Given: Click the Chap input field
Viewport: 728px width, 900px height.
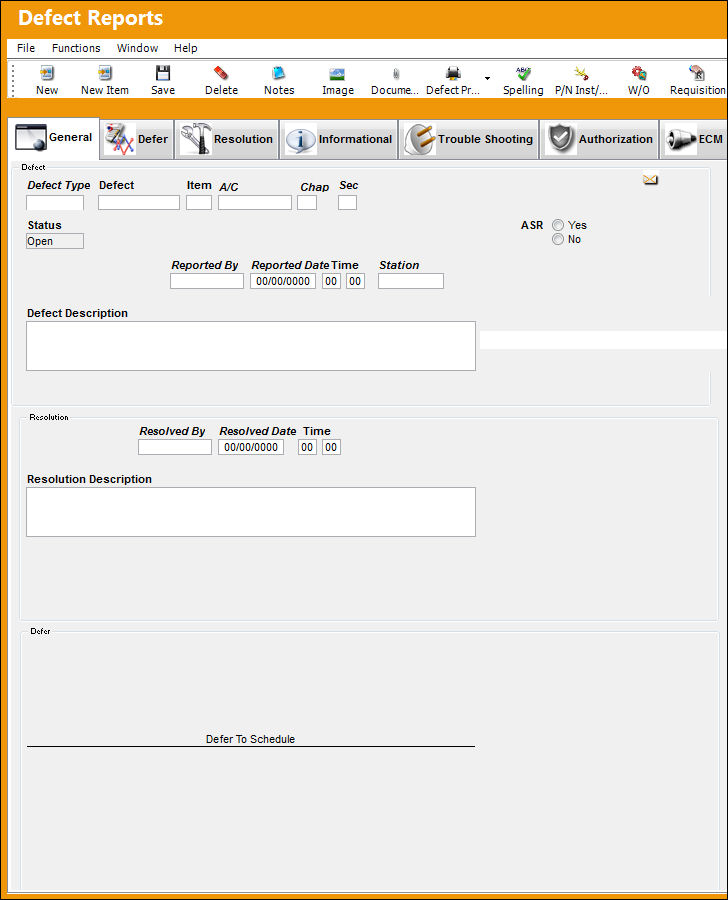Looking at the screenshot, I should [307, 203].
